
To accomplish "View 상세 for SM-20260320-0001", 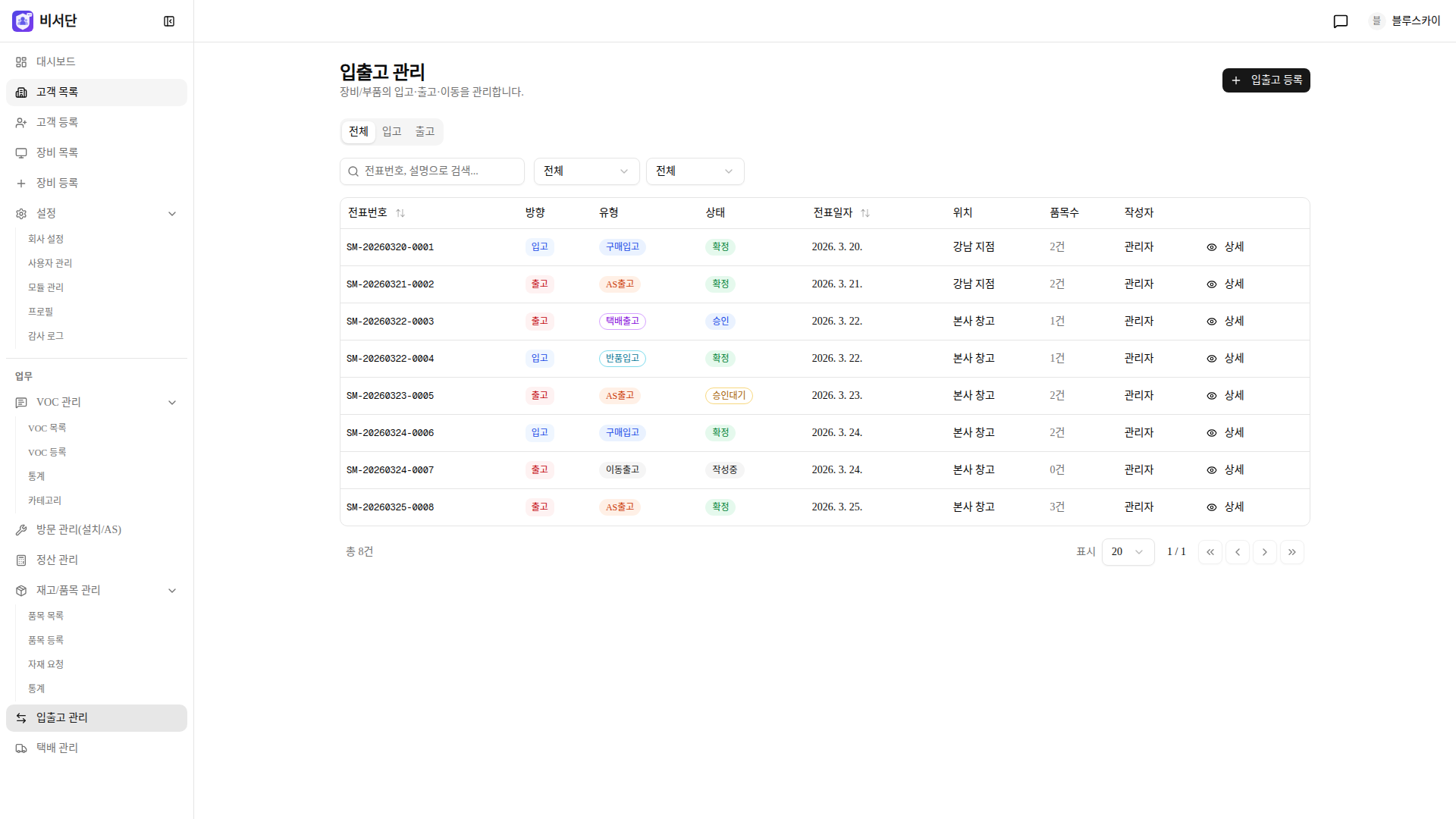I will [x=1225, y=247].
